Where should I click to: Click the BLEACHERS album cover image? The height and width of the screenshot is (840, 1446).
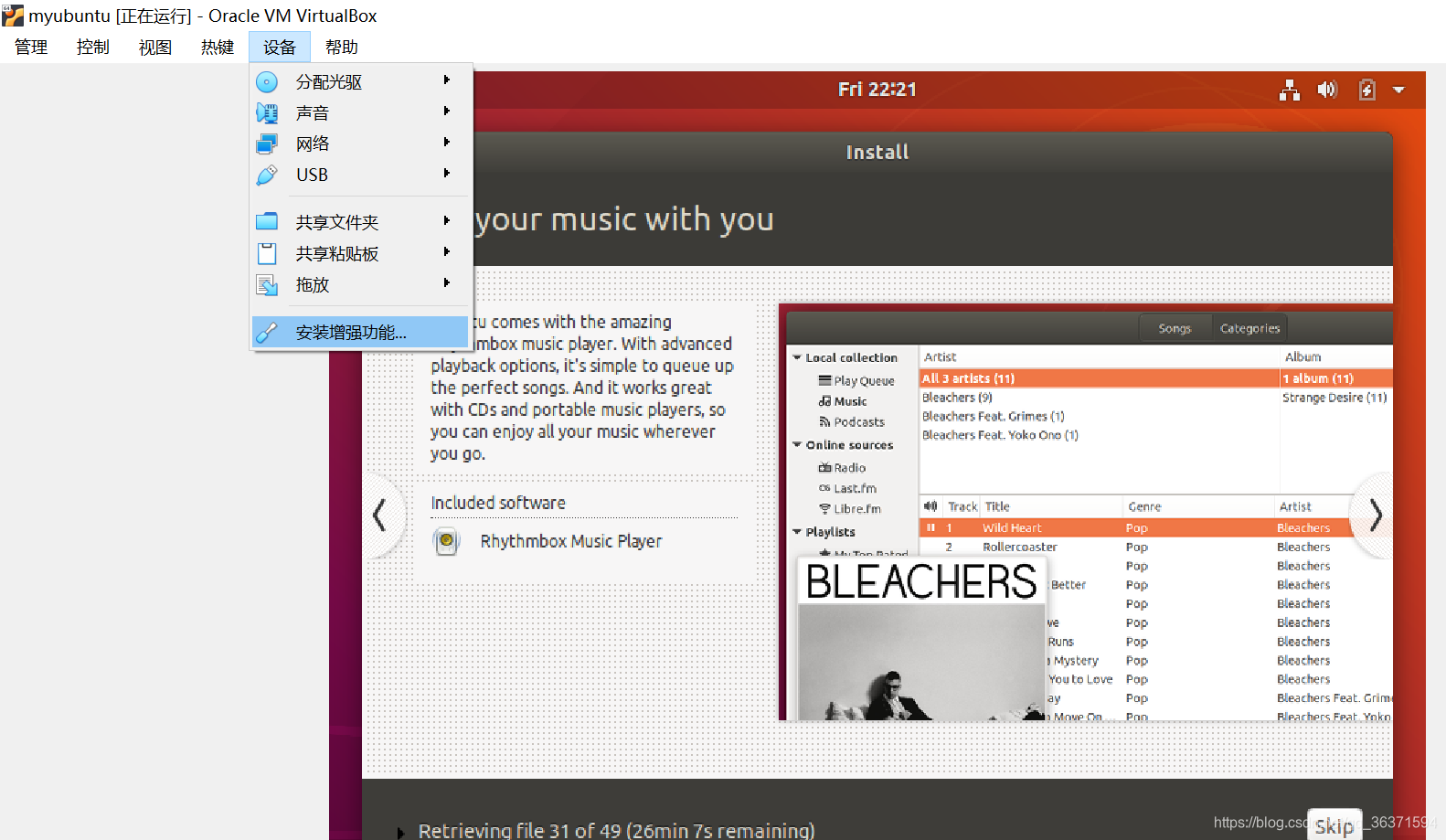pos(922,638)
